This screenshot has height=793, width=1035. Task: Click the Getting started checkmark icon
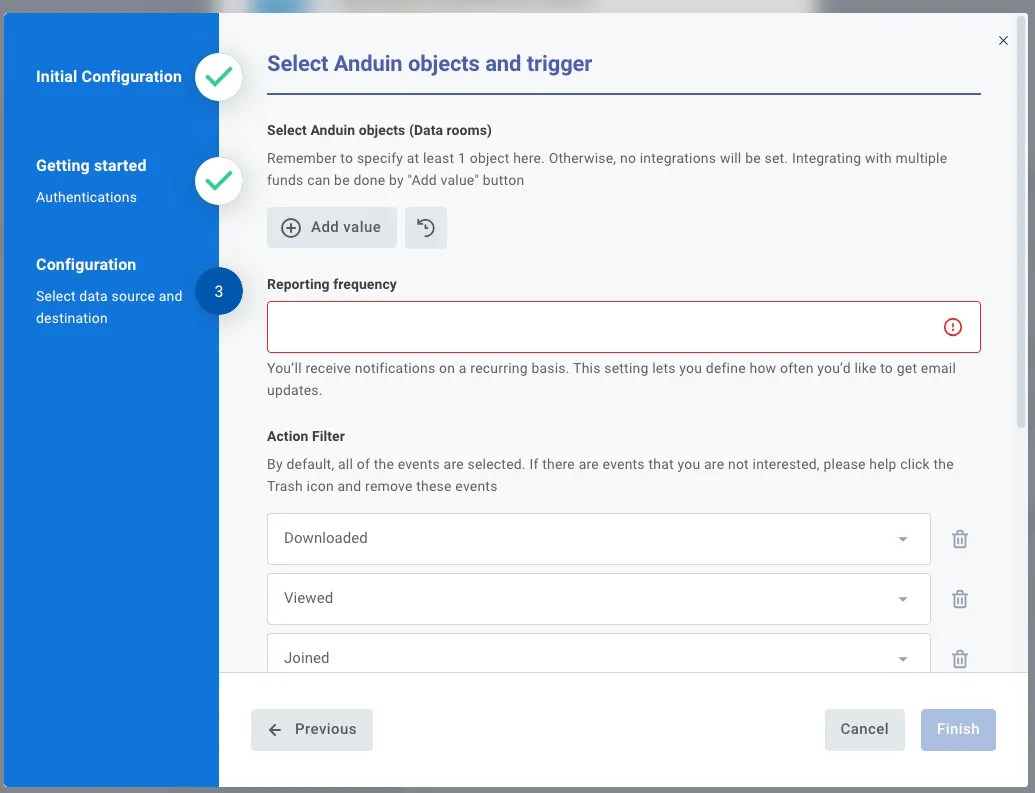[x=218, y=180]
